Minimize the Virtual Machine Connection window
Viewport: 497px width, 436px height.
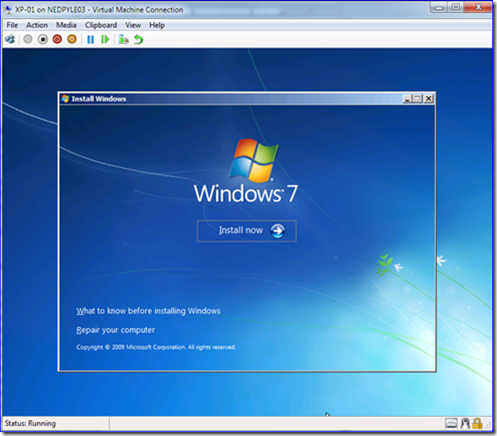439,7
